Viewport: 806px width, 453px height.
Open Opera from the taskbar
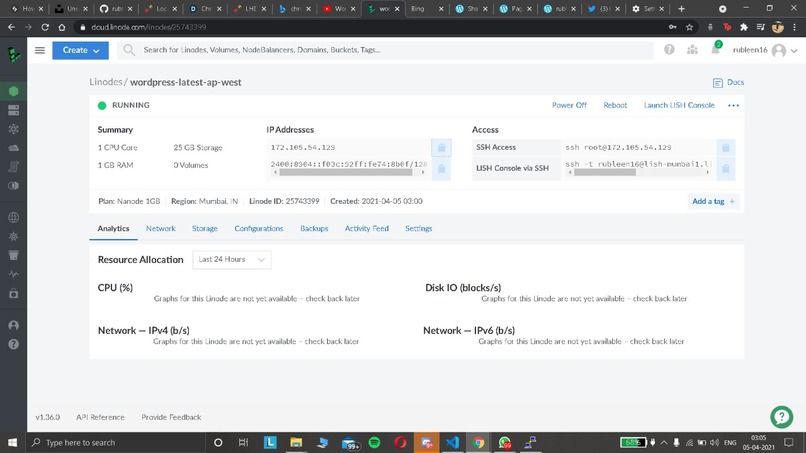tap(400, 442)
